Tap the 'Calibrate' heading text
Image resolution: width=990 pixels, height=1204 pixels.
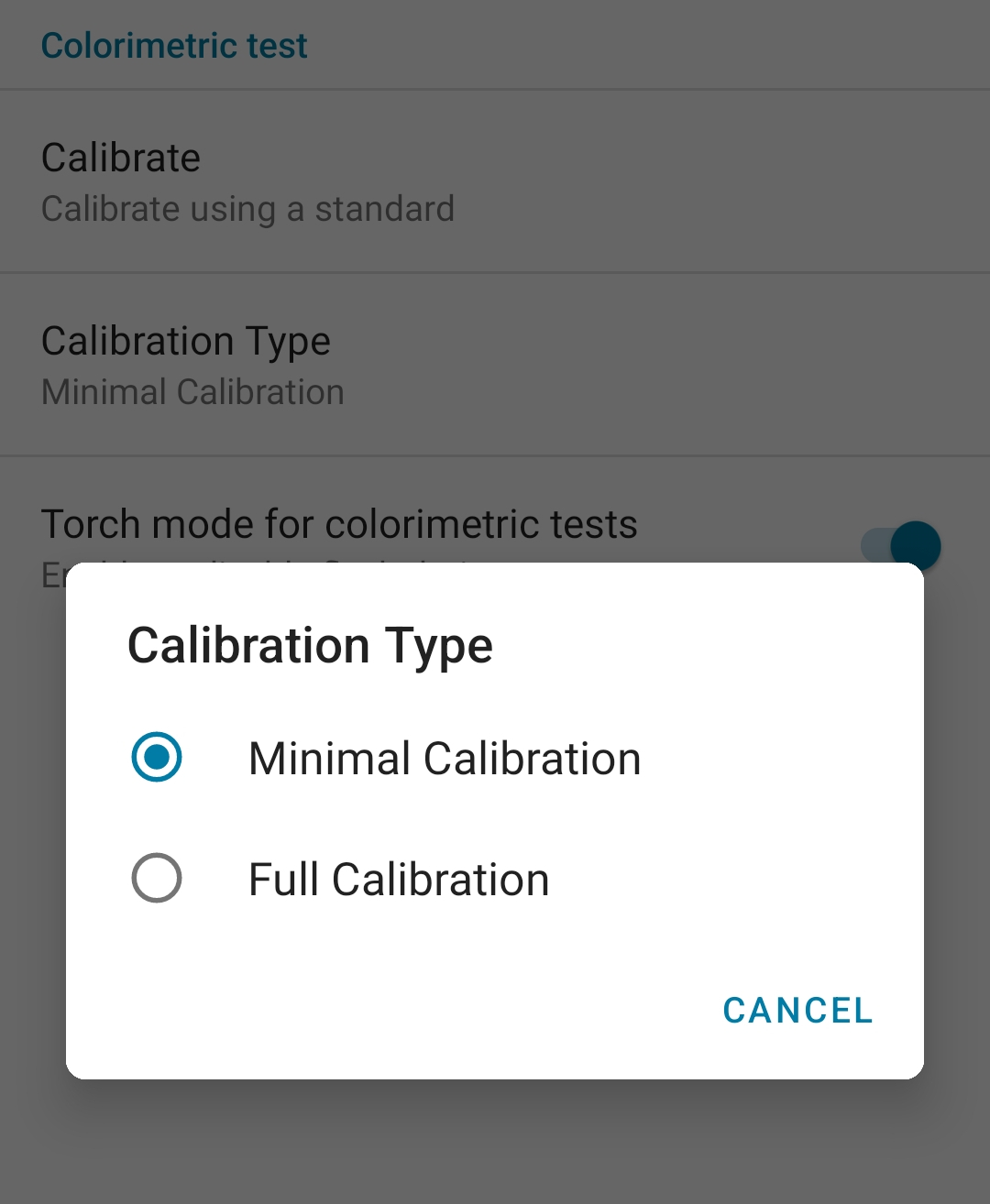click(121, 158)
